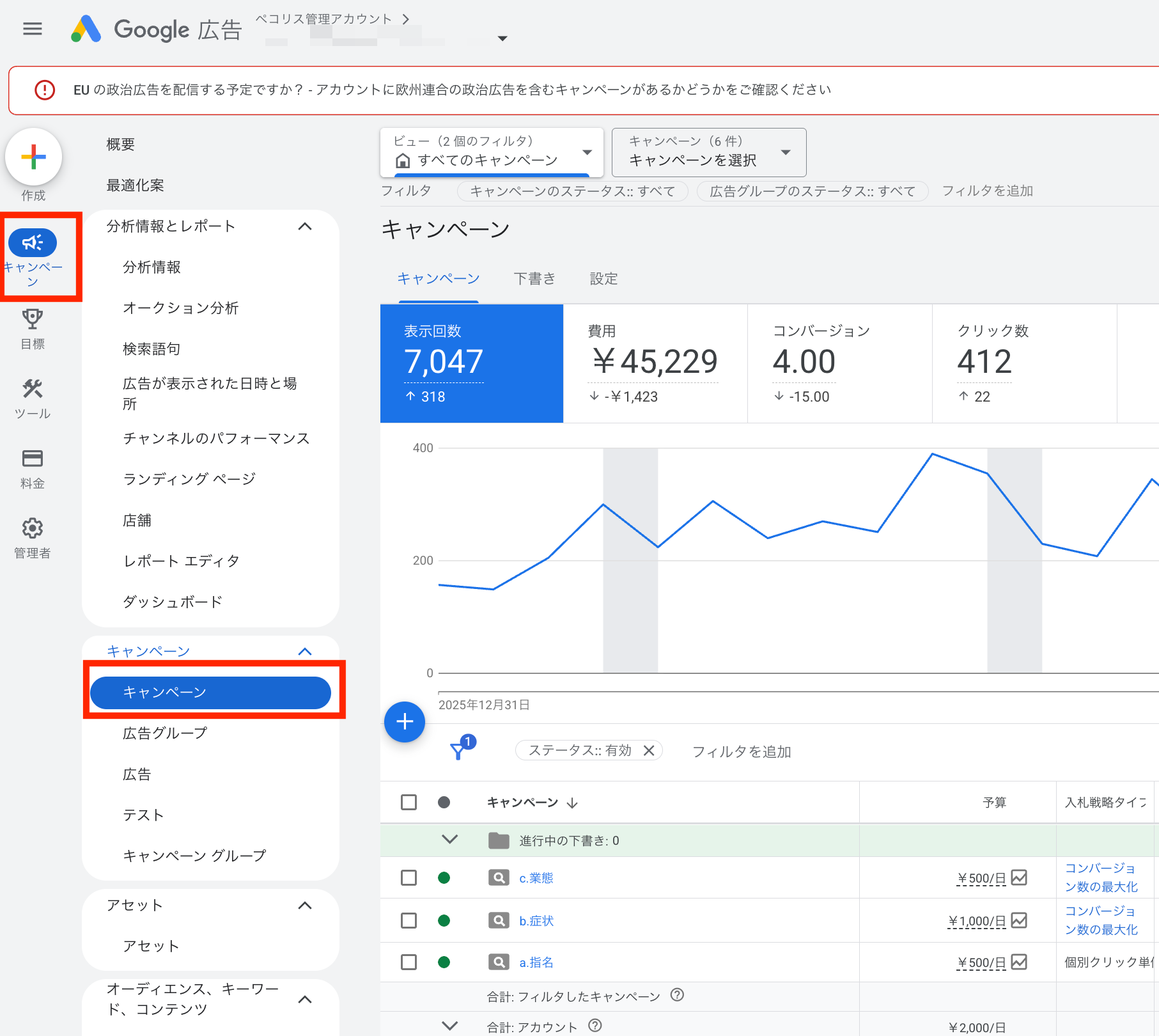The width and height of the screenshot is (1159, 1036).
Task: Click the blue round plus new campaign button
Action: click(x=405, y=722)
